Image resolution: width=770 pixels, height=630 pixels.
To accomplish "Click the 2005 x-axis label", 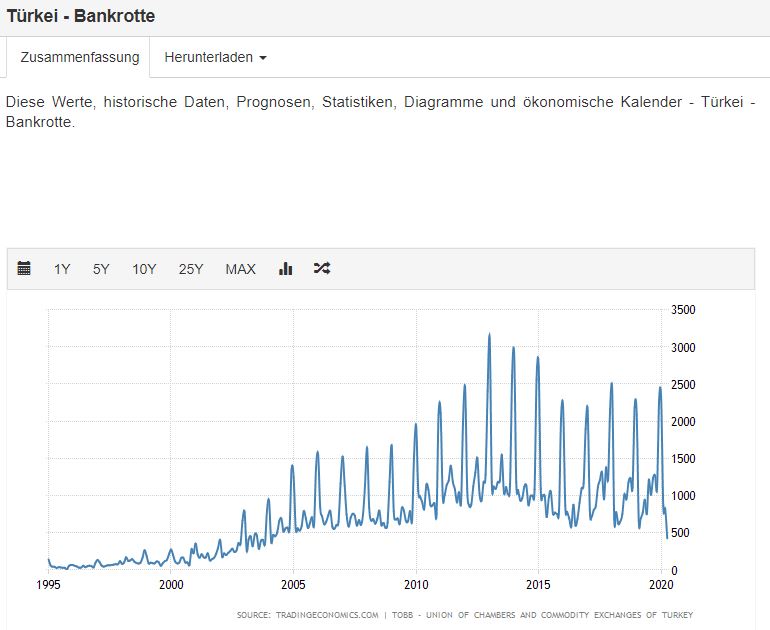I will (x=293, y=585).
